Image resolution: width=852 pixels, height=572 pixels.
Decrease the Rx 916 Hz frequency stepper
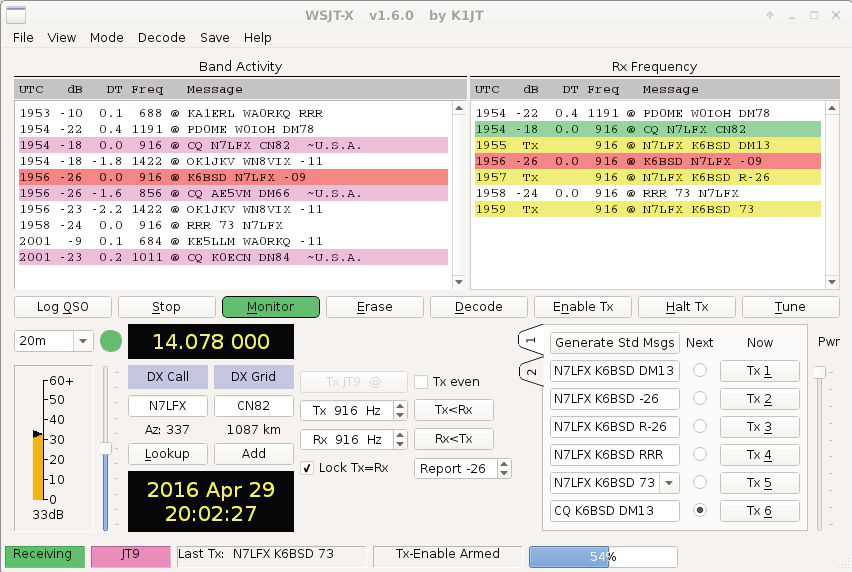400,444
